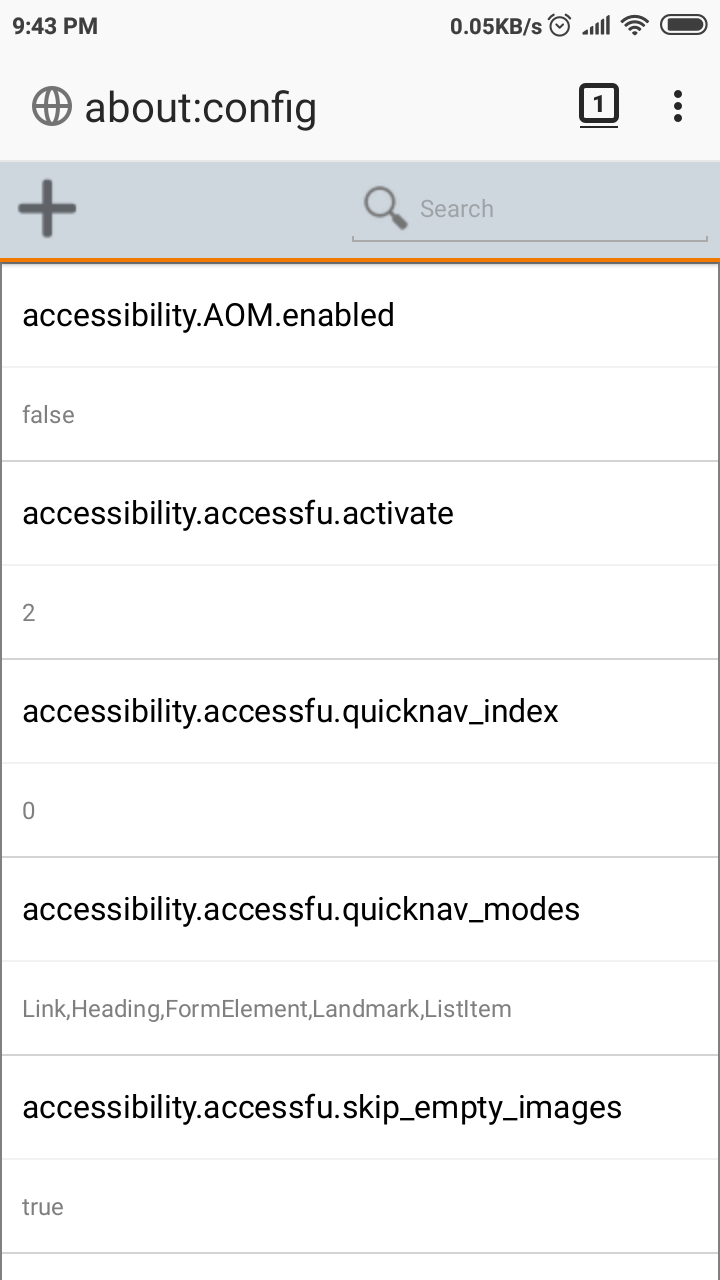Open the three-dot browser menu

click(x=678, y=106)
